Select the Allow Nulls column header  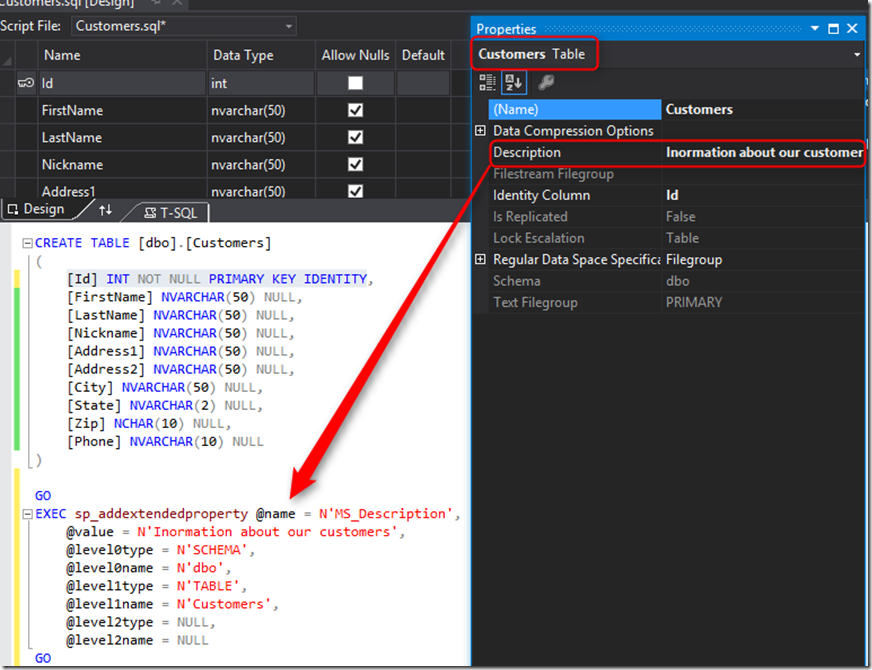[x=355, y=55]
